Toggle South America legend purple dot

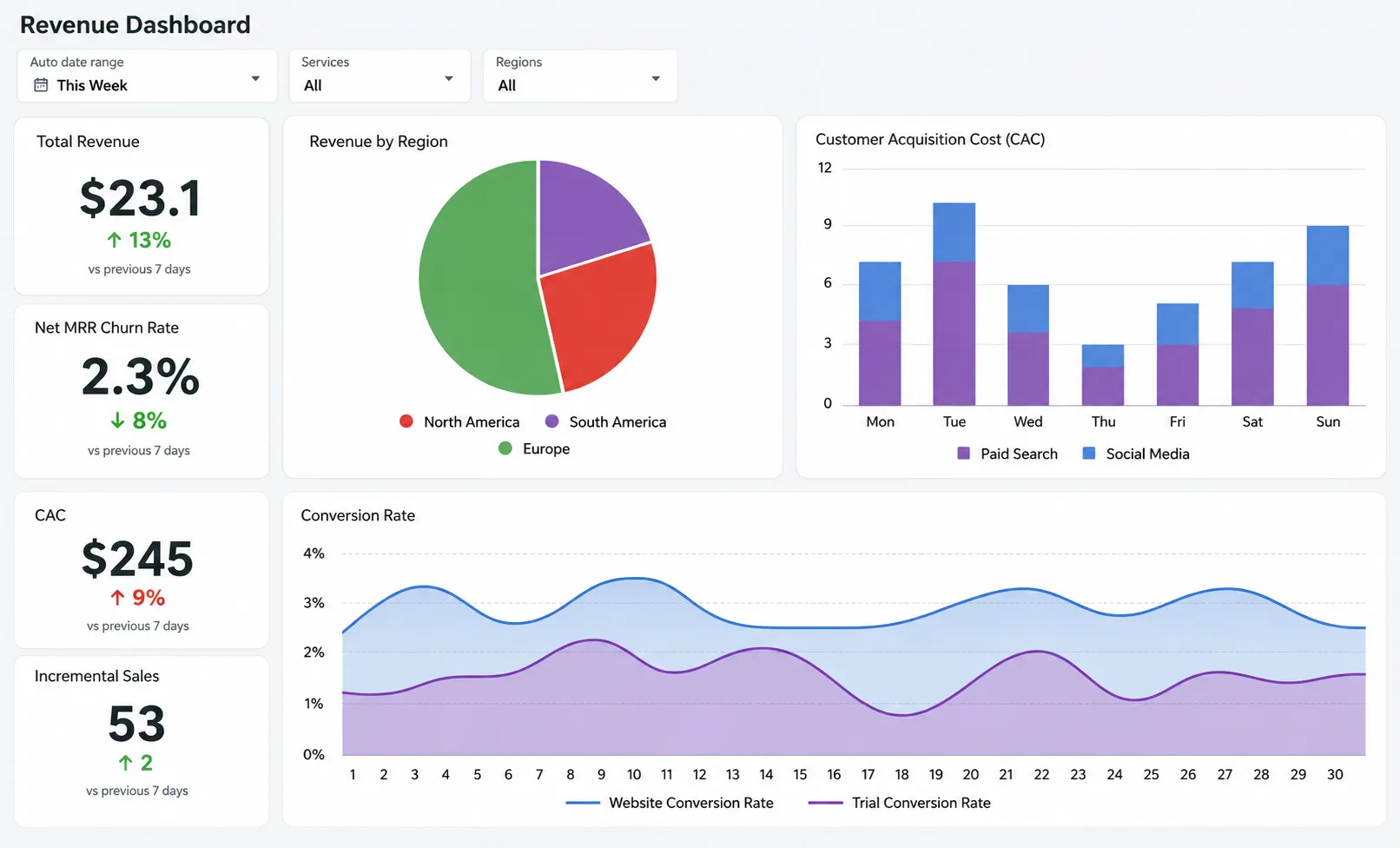click(x=551, y=421)
